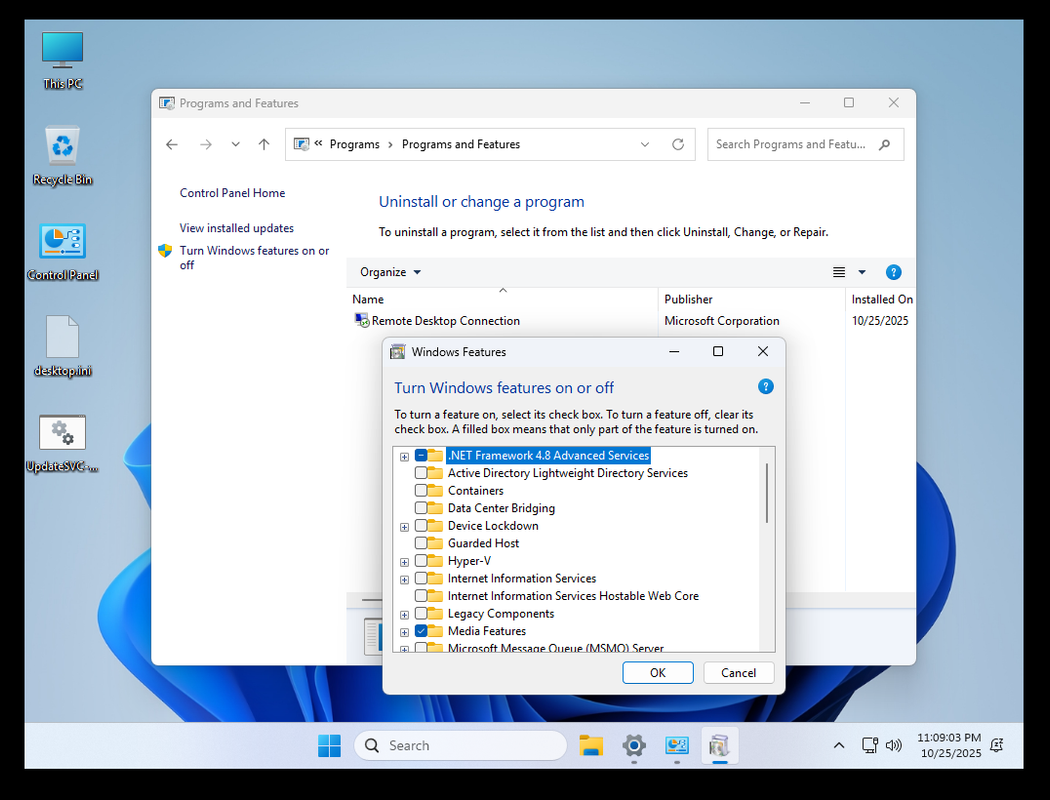Switch to Control Panel taskbar icon
Viewport: 1050px width, 800px height.
(676, 745)
